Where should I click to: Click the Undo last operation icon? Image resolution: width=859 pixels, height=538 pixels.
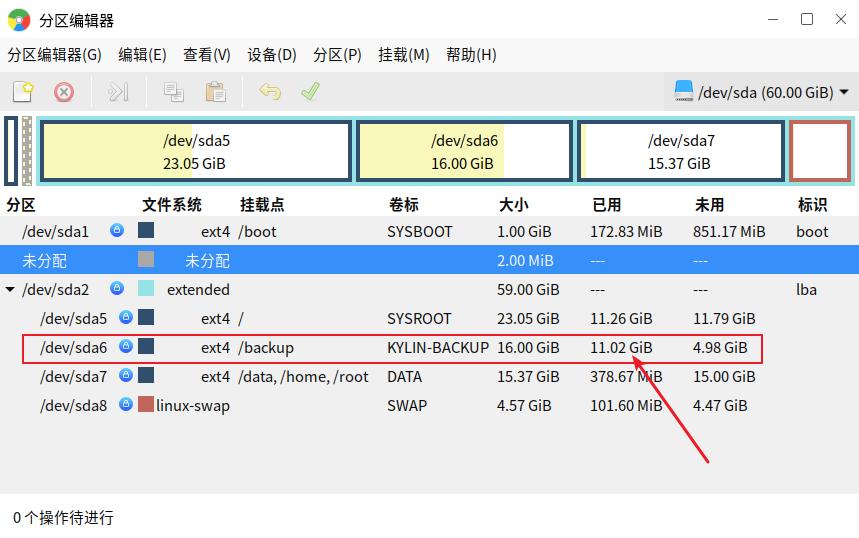pyautogui.click(x=270, y=91)
